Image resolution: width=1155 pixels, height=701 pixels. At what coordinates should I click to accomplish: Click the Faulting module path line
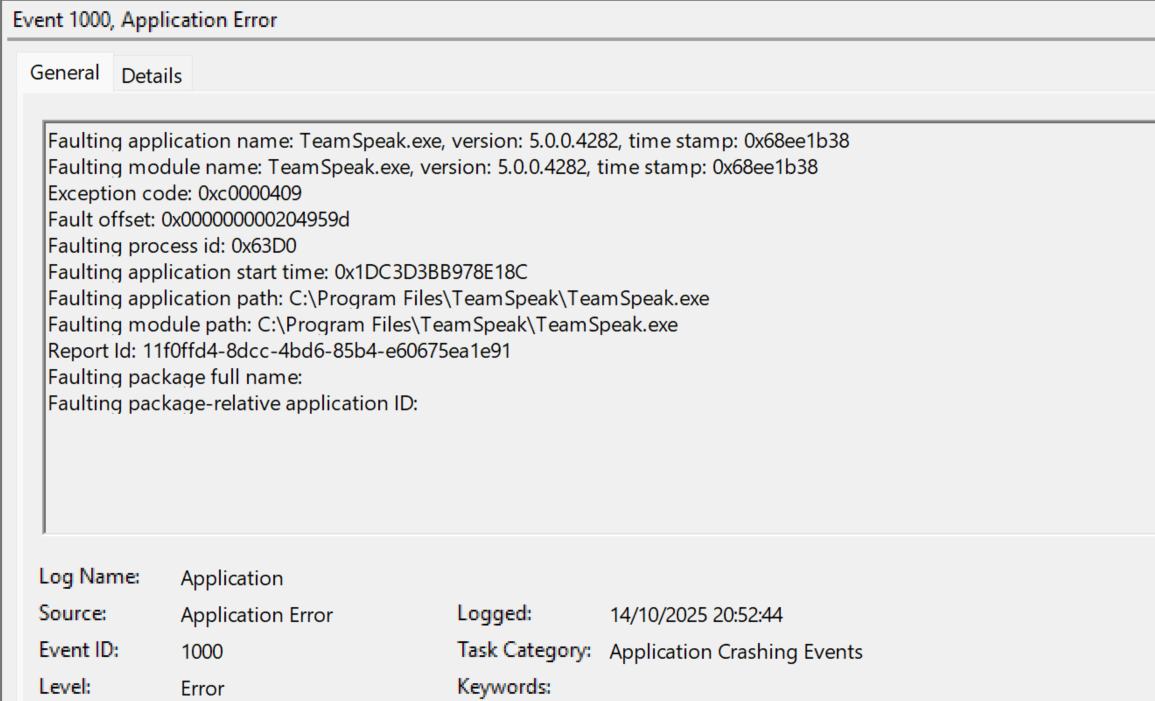pyautogui.click(x=362, y=324)
